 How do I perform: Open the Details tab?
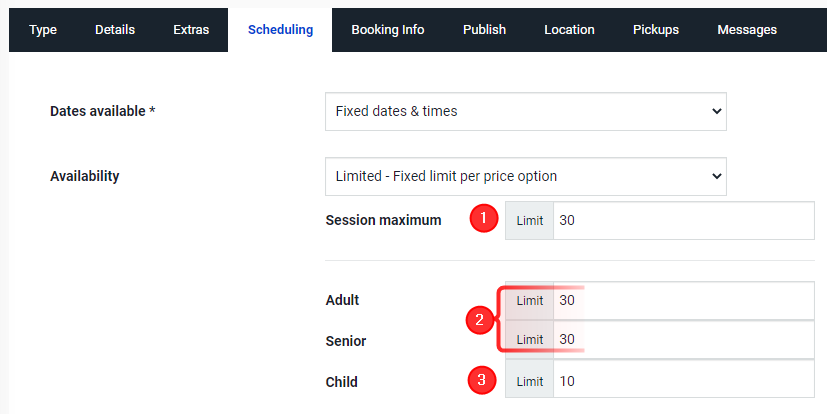tap(115, 30)
